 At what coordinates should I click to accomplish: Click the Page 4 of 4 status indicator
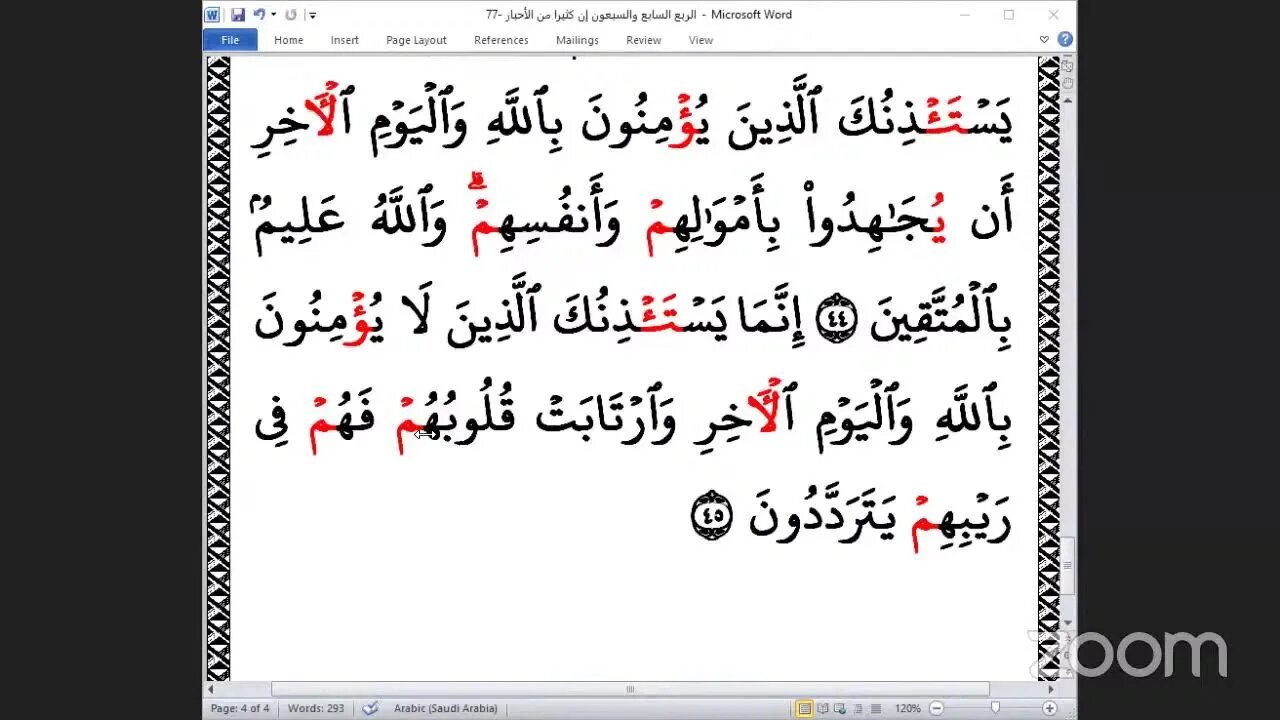click(240, 708)
